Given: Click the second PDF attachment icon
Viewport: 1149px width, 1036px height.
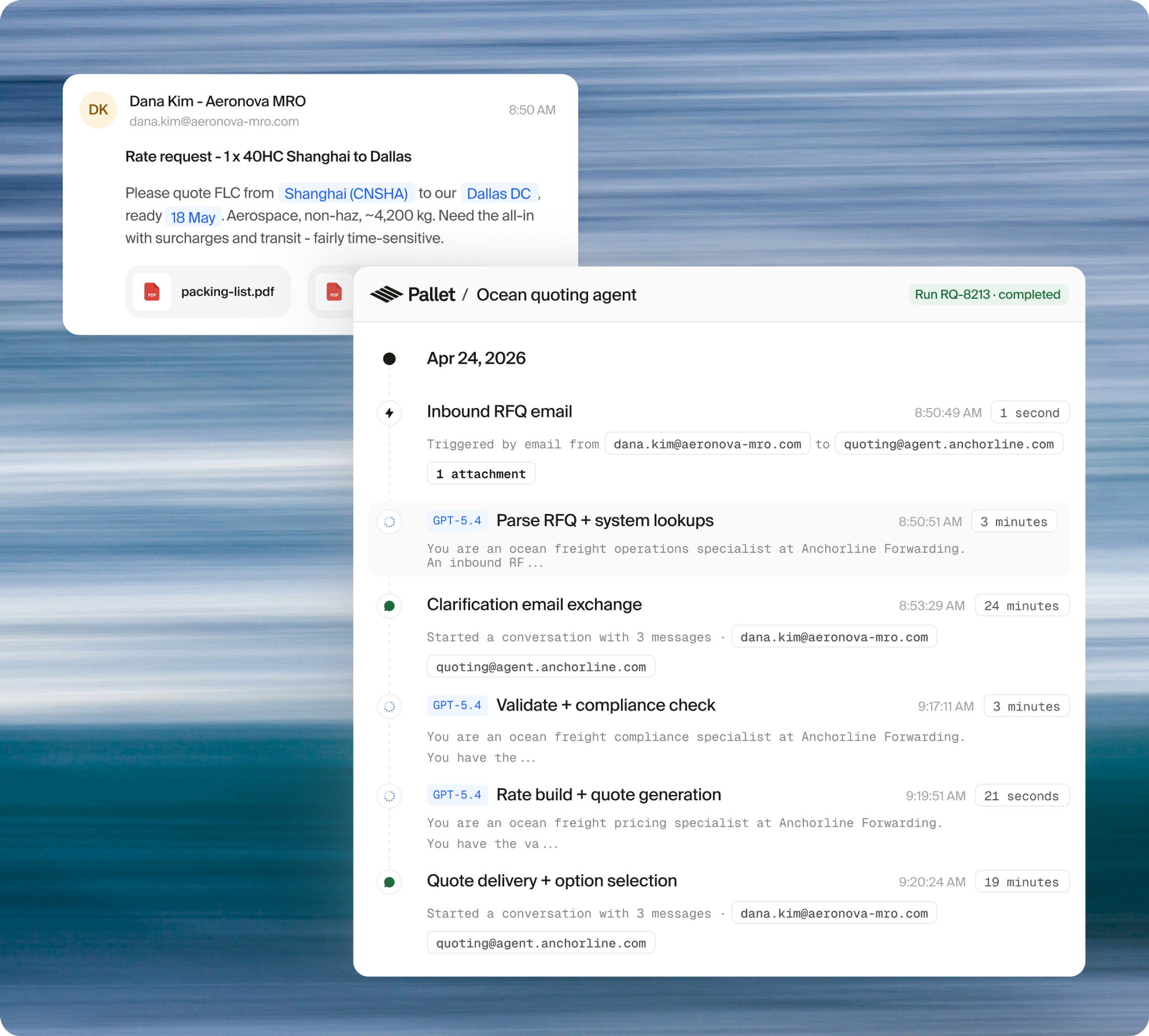Looking at the screenshot, I should point(334,292).
